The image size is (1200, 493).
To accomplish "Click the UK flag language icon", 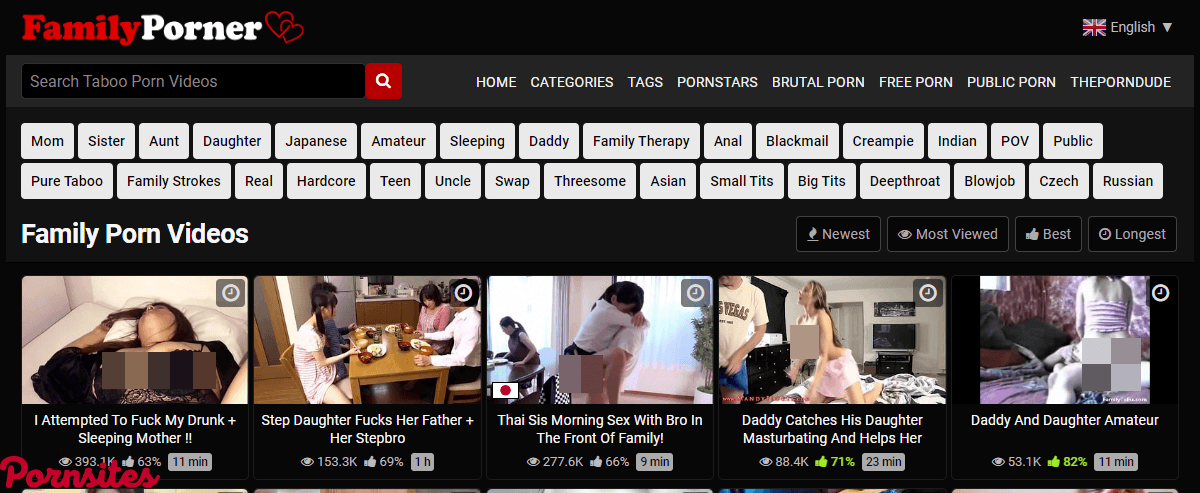I will [x=1093, y=27].
